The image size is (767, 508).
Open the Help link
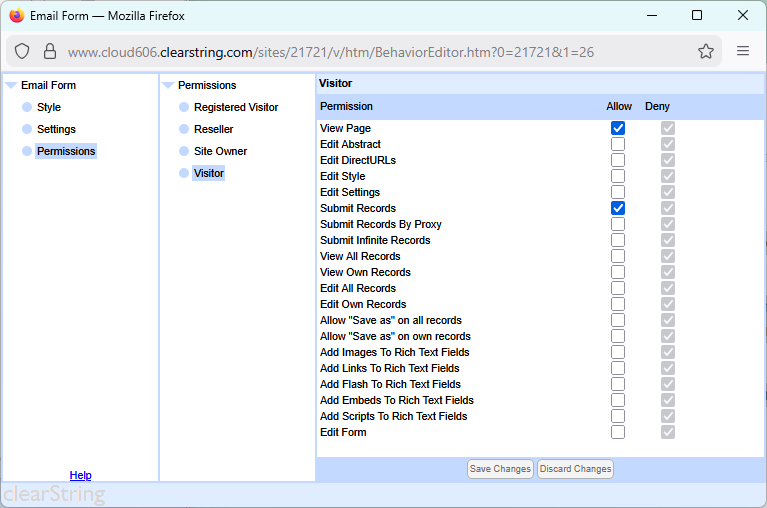click(x=80, y=475)
